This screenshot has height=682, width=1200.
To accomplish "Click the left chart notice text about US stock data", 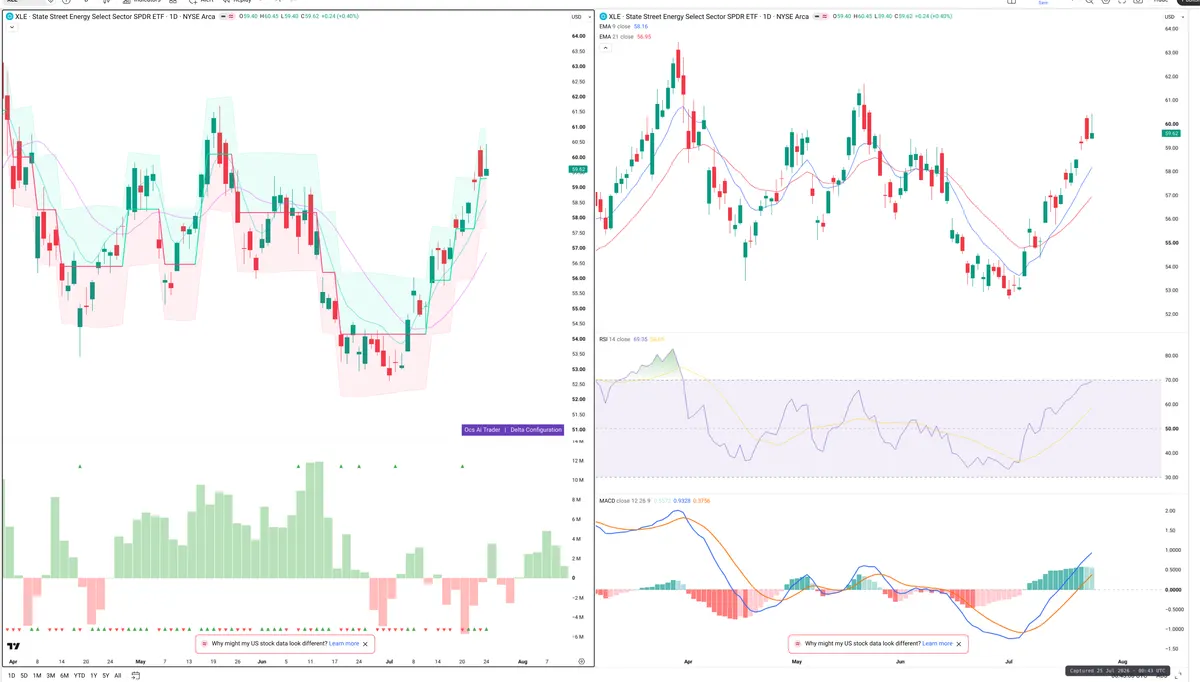I will [x=269, y=644].
